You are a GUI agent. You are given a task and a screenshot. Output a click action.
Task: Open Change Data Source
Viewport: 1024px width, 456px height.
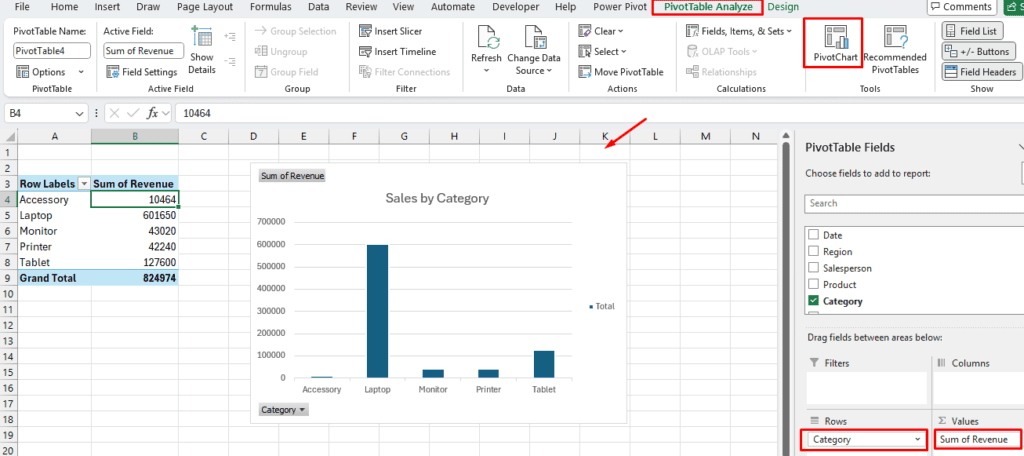[534, 51]
